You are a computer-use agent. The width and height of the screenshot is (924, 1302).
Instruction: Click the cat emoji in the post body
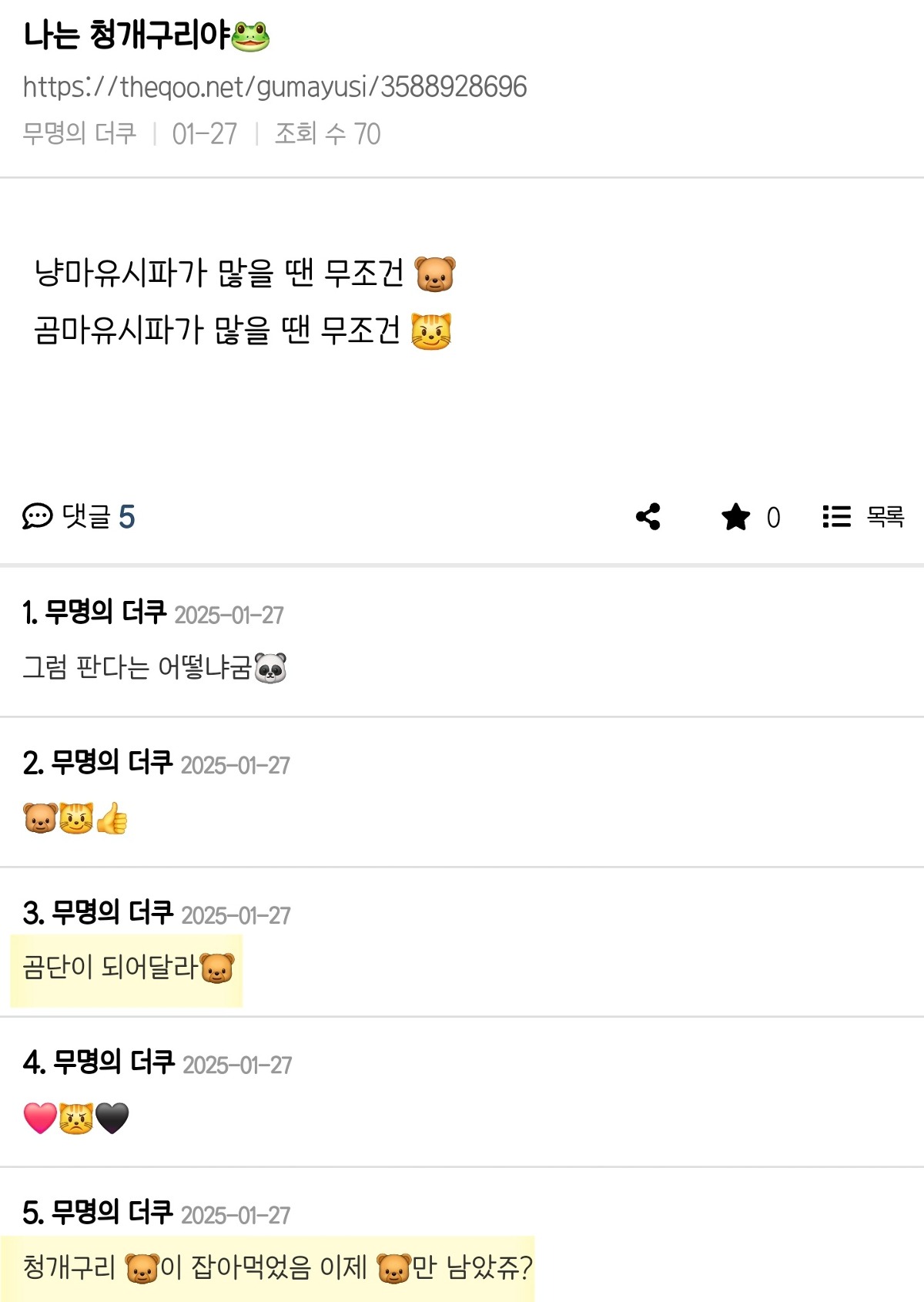click(x=431, y=331)
